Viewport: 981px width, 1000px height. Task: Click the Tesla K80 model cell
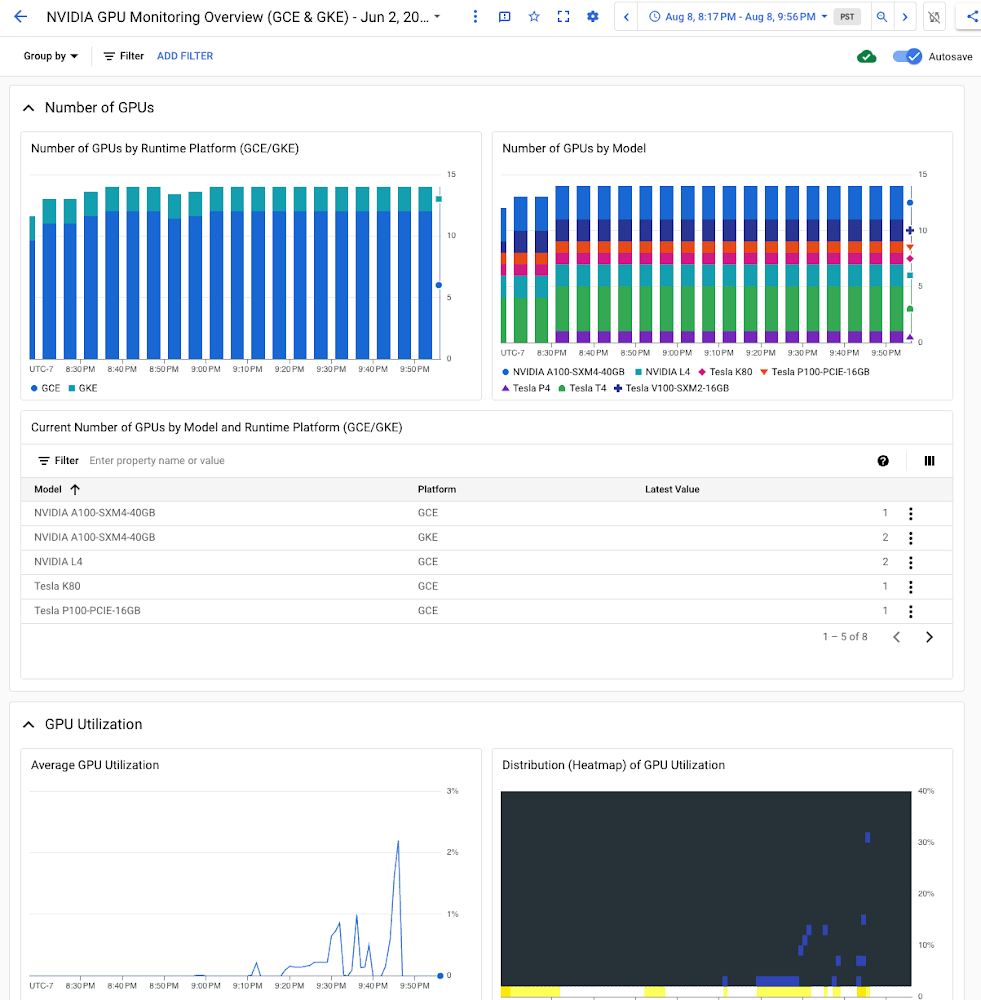57,586
